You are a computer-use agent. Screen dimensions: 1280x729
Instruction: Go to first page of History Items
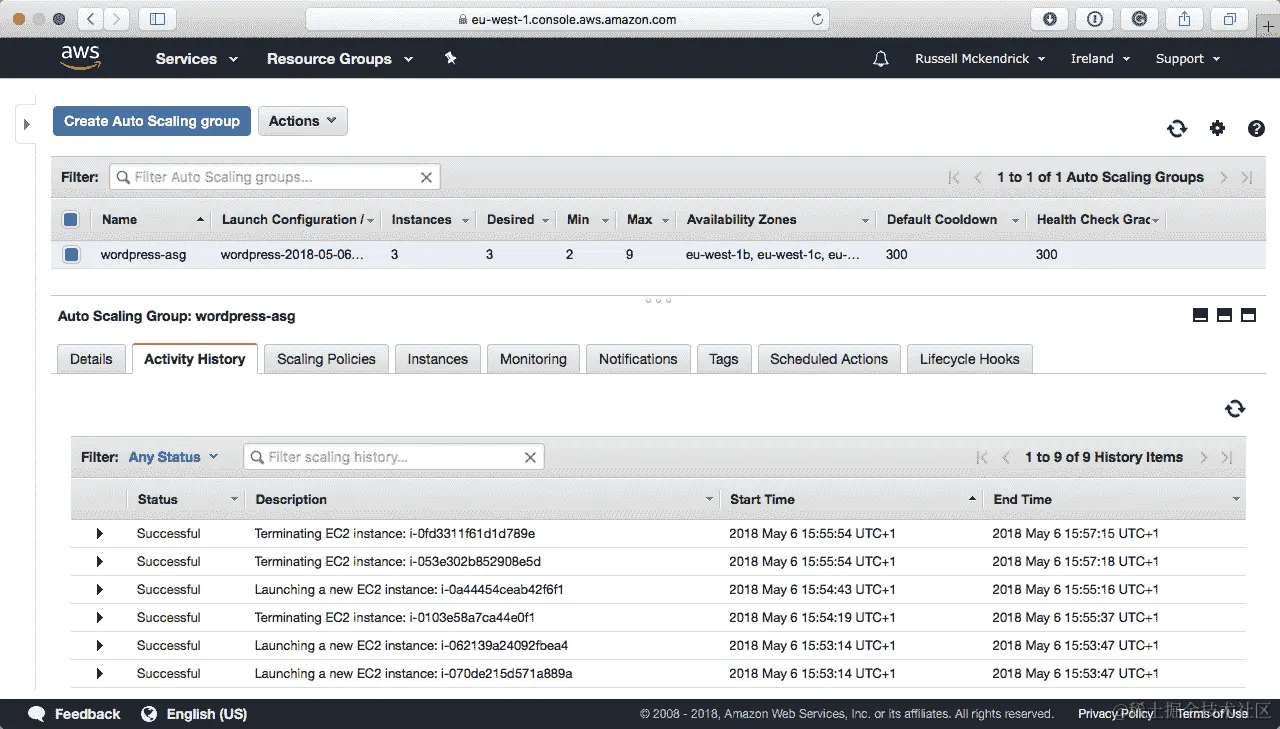click(x=982, y=457)
